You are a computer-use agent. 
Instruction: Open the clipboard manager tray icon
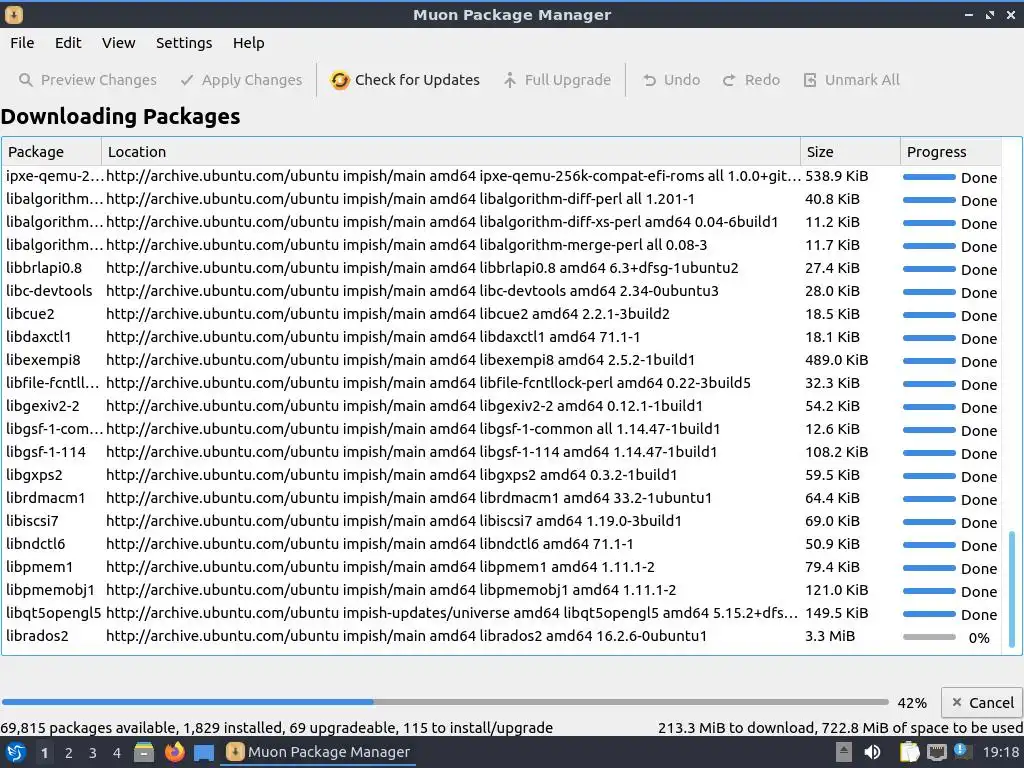909,752
